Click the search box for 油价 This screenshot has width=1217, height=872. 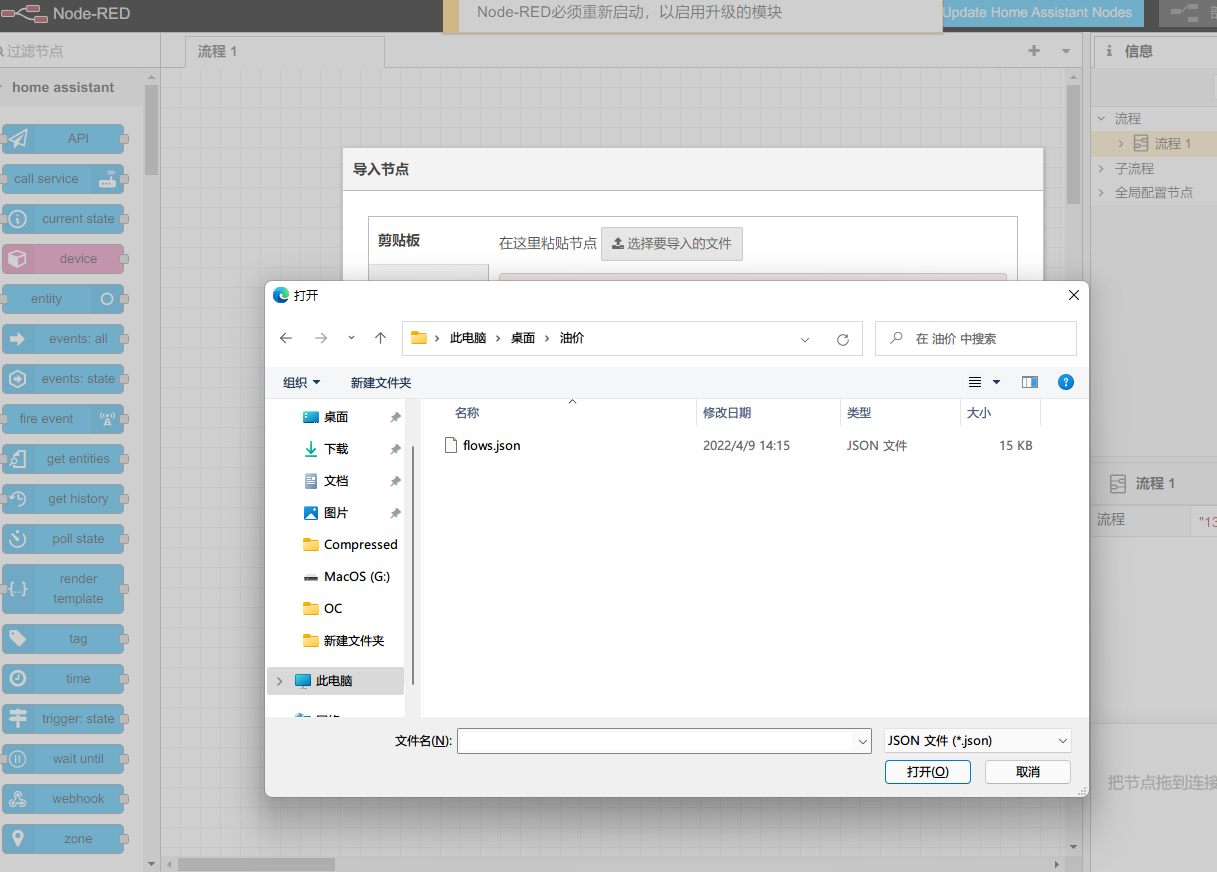(985, 339)
